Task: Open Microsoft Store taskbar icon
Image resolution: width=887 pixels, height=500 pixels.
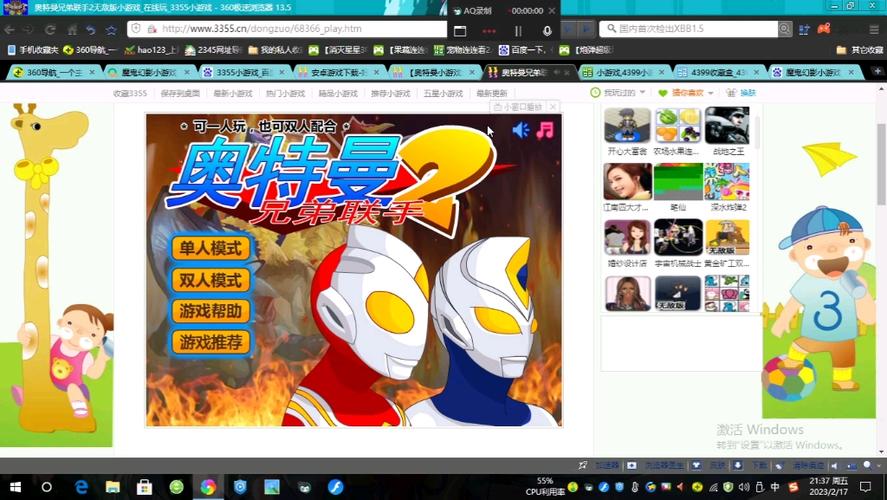Action: pos(144,487)
